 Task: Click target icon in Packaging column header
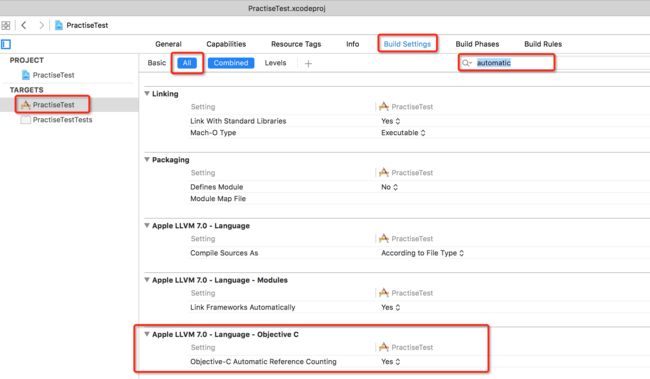384,172
